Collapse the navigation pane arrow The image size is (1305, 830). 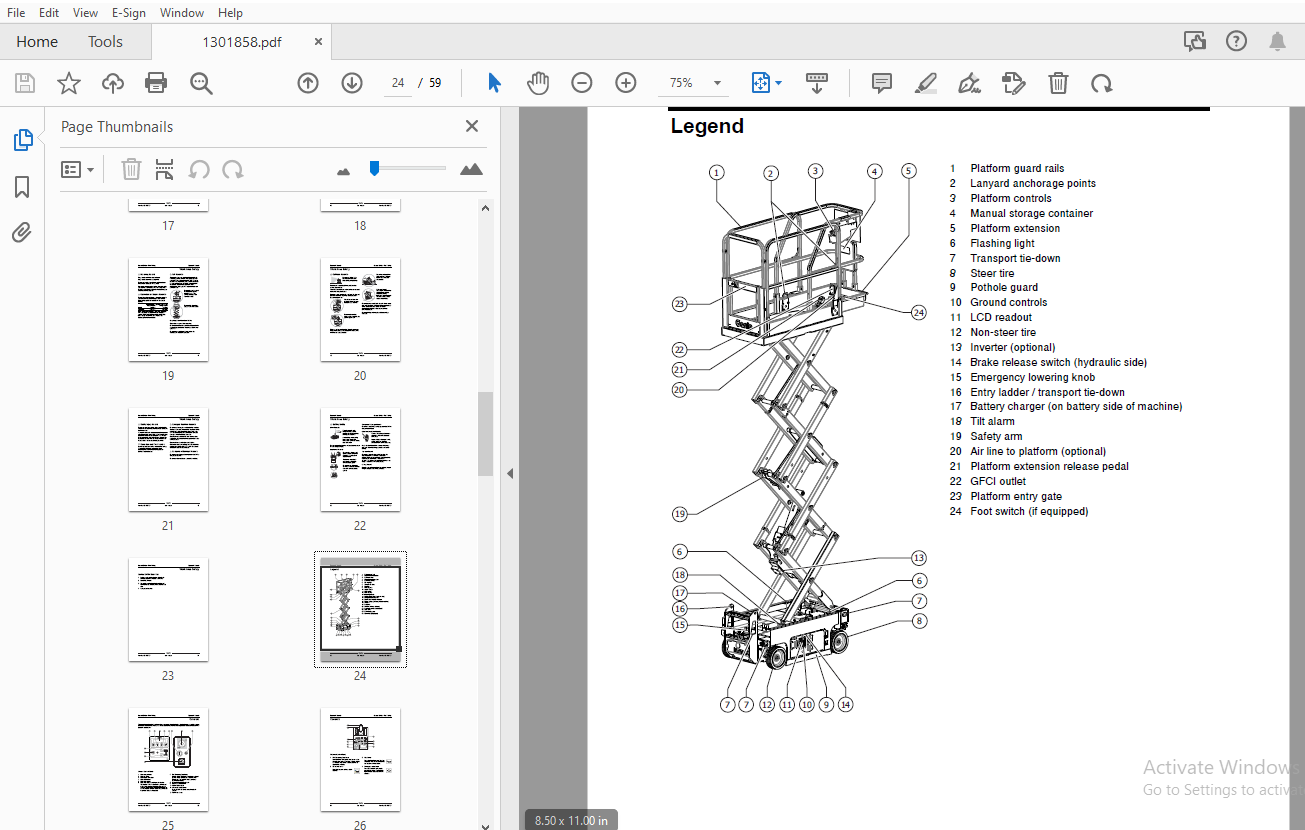pyautogui.click(x=509, y=473)
